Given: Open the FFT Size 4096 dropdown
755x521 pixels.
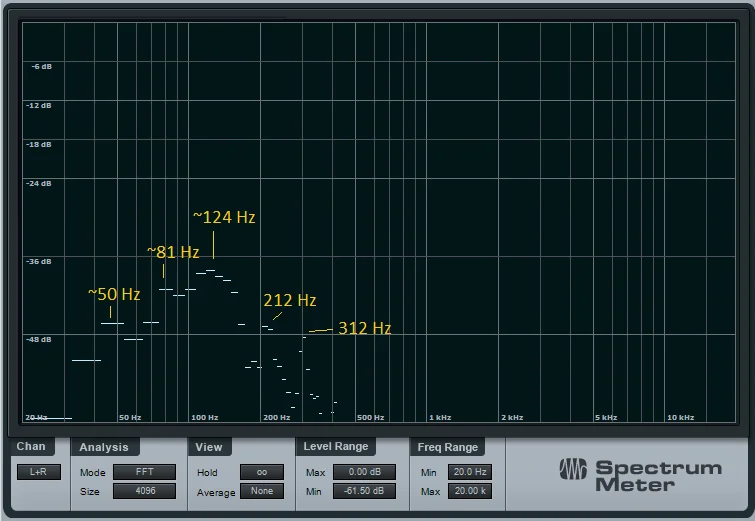Looking at the screenshot, I should pyautogui.click(x=144, y=491).
